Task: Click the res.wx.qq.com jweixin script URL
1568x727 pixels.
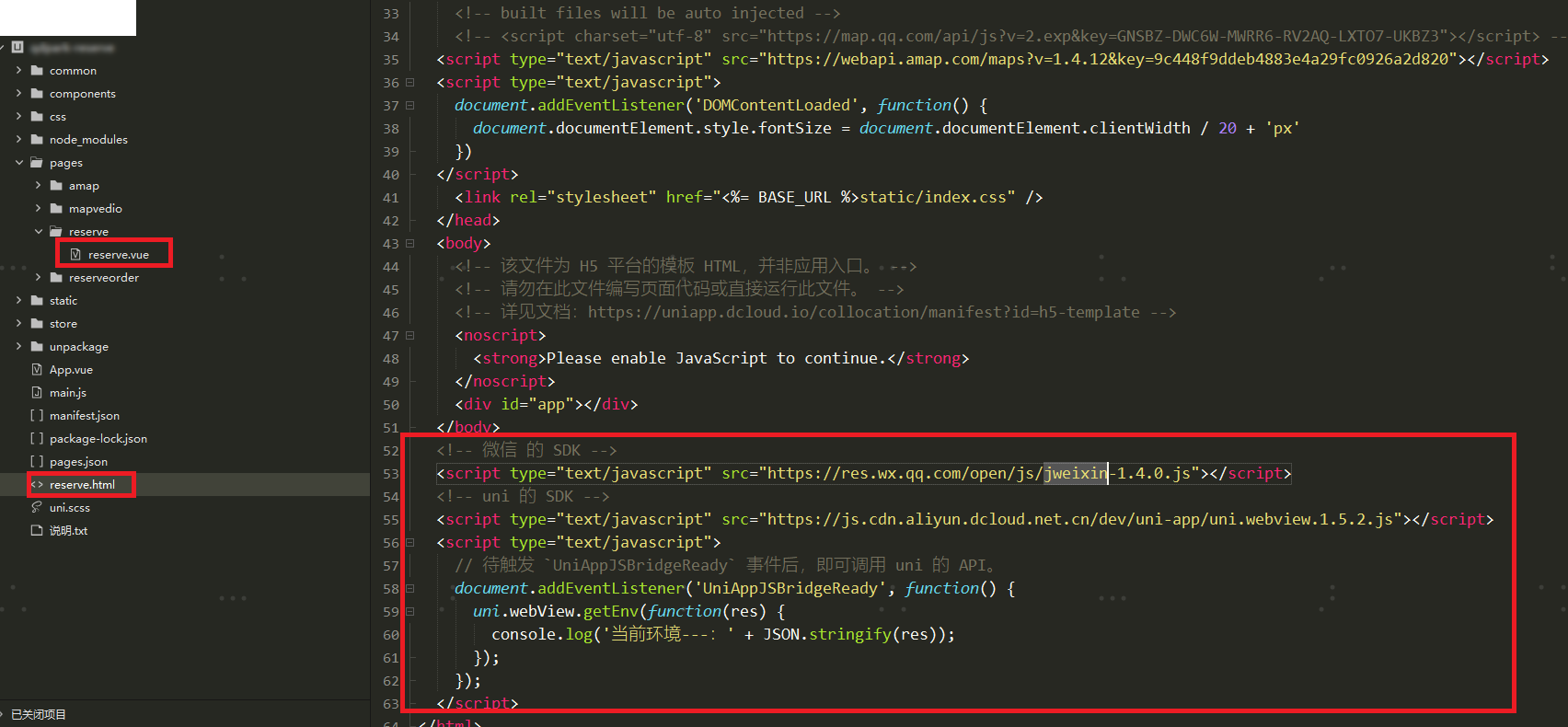Action: (x=978, y=473)
